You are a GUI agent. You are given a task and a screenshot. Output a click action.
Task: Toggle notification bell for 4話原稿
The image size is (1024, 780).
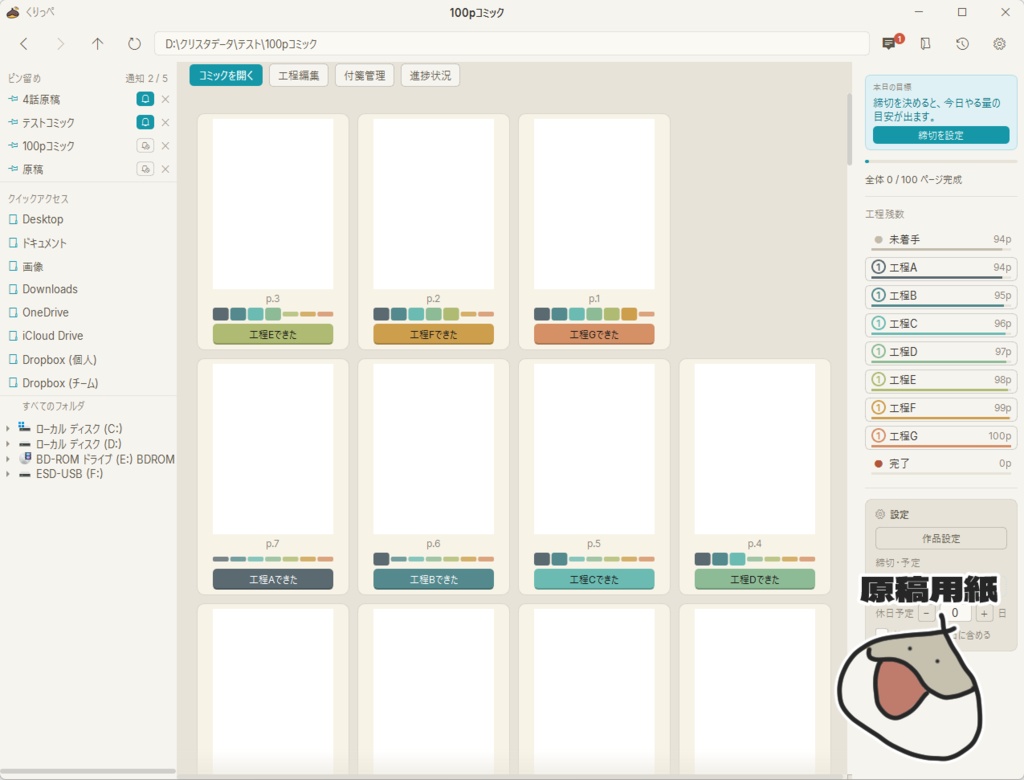click(x=145, y=99)
